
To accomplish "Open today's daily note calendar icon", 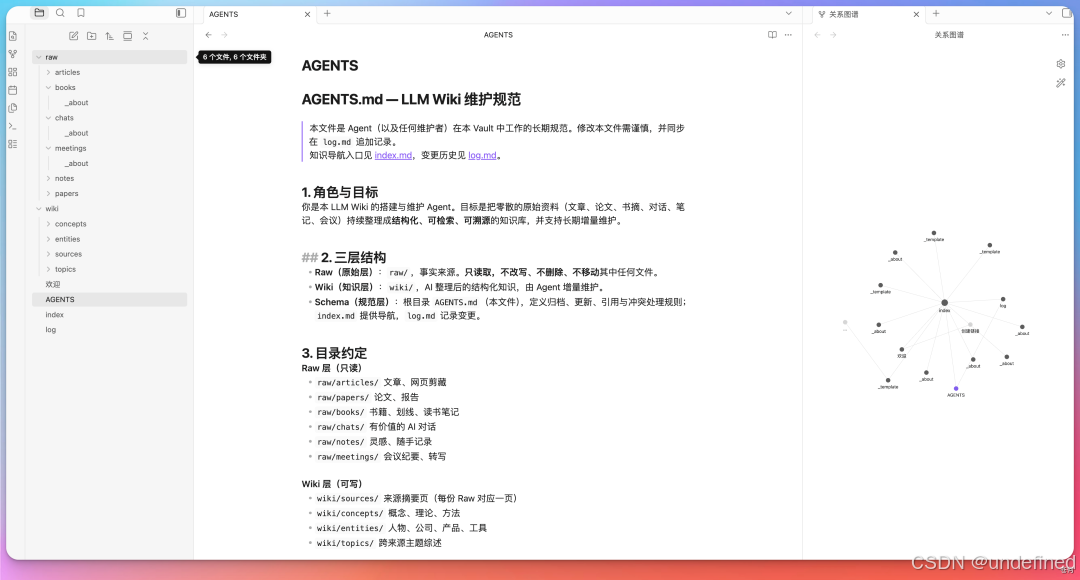I will 12,90.
